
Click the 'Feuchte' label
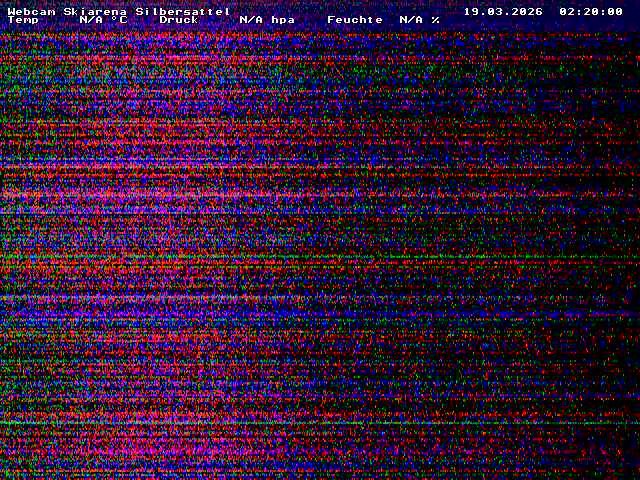355,20
